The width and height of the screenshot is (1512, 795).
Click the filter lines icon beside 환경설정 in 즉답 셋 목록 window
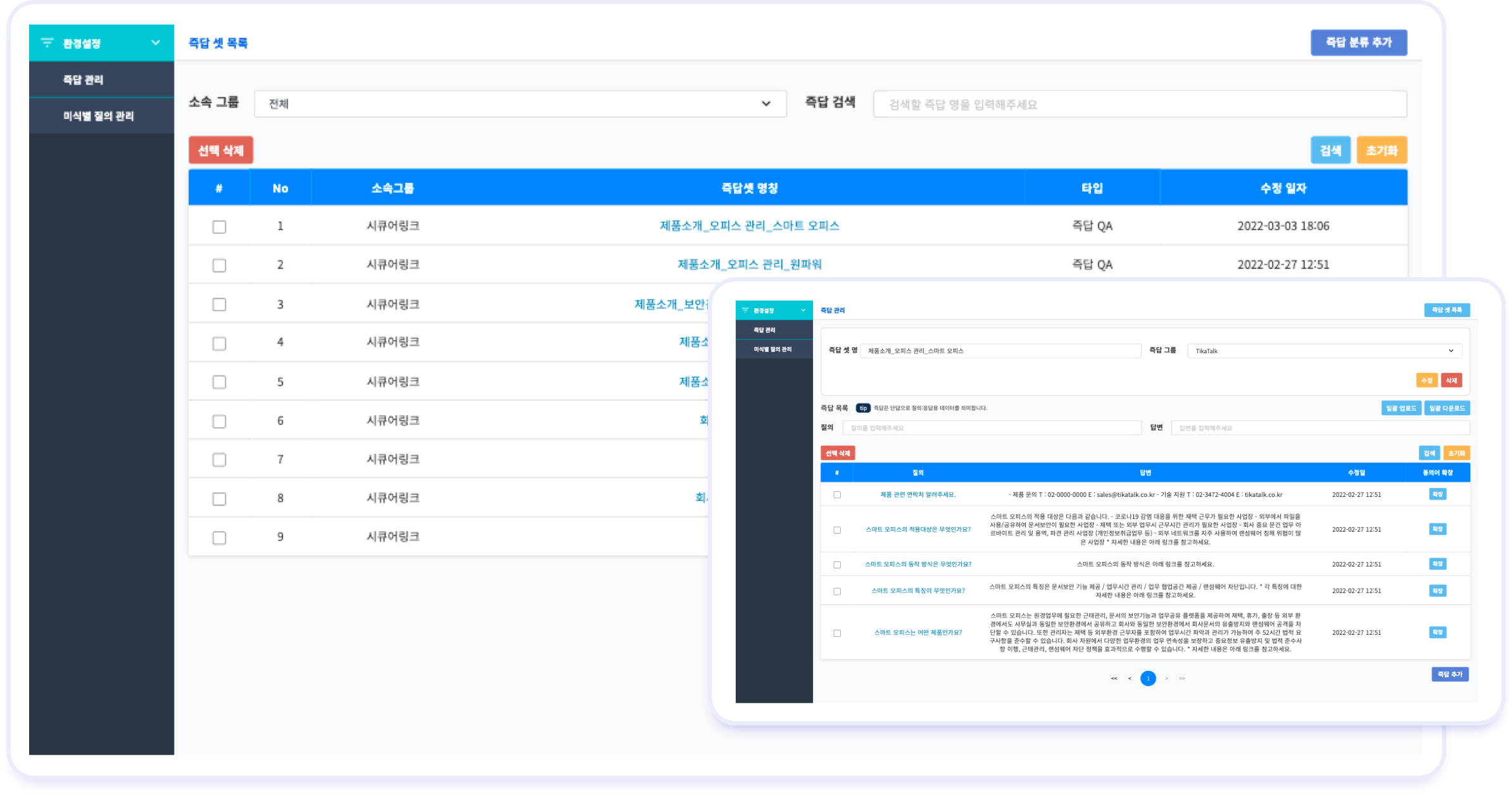coord(47,43)
